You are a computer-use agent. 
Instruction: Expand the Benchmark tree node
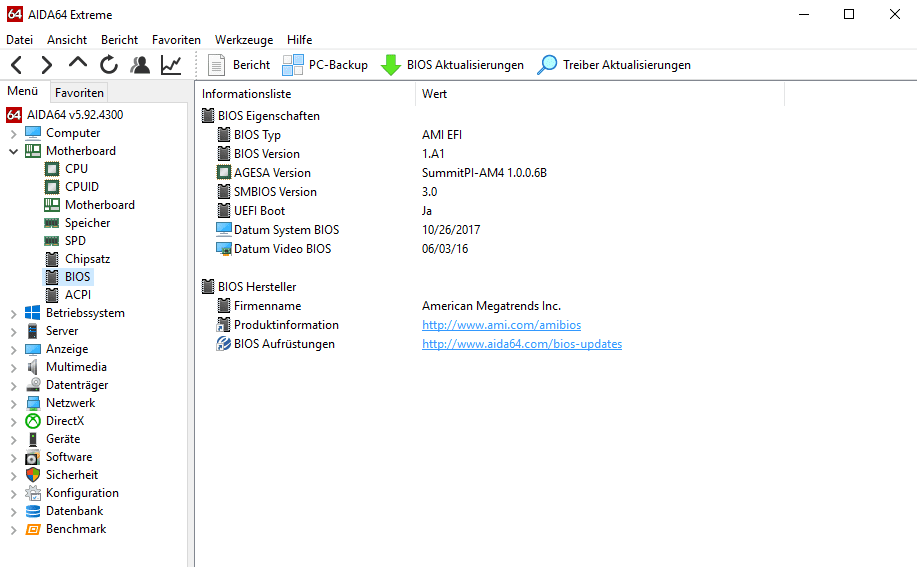(13, 530)
